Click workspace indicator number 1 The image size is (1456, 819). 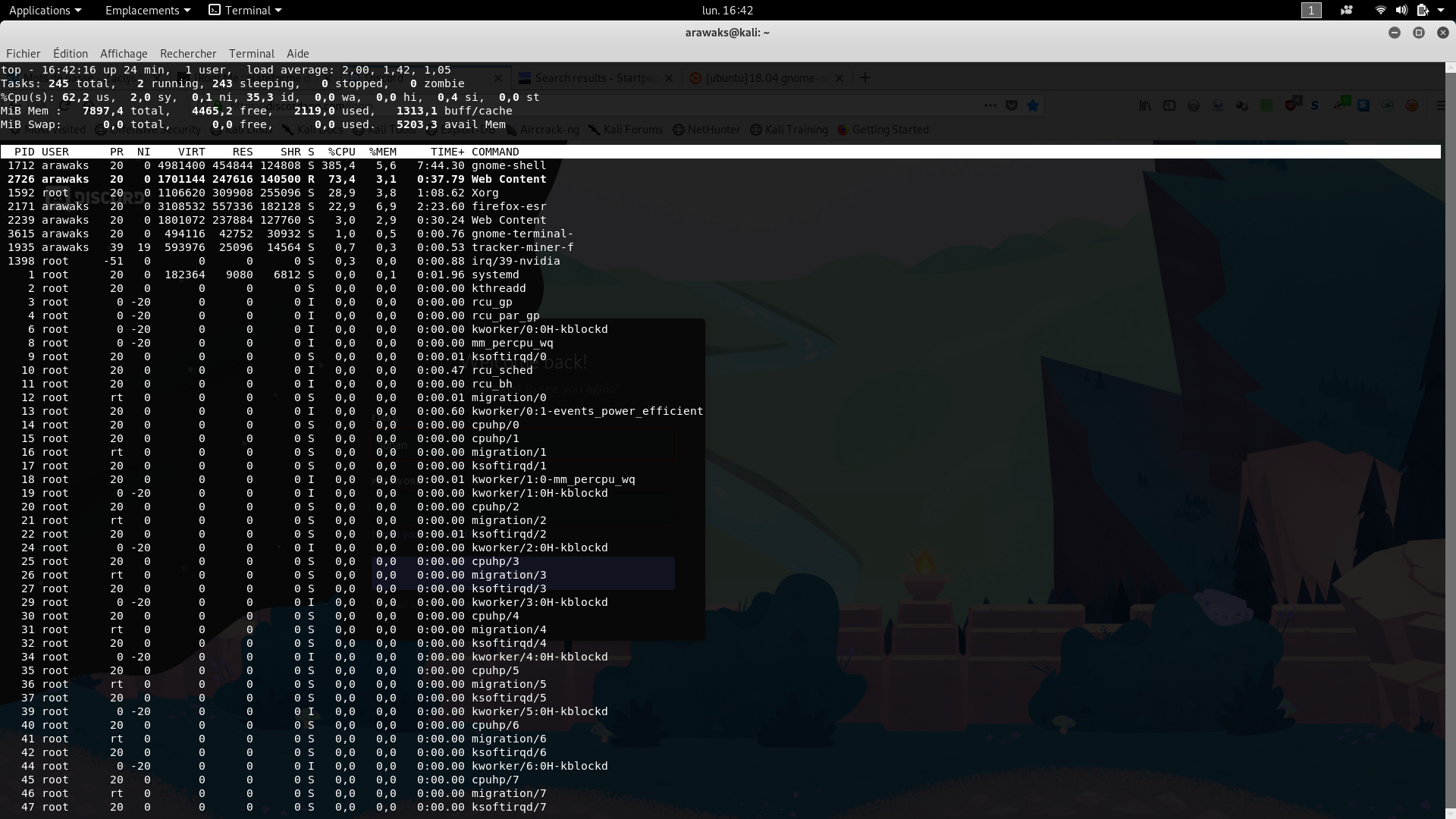pos(1311,10)
